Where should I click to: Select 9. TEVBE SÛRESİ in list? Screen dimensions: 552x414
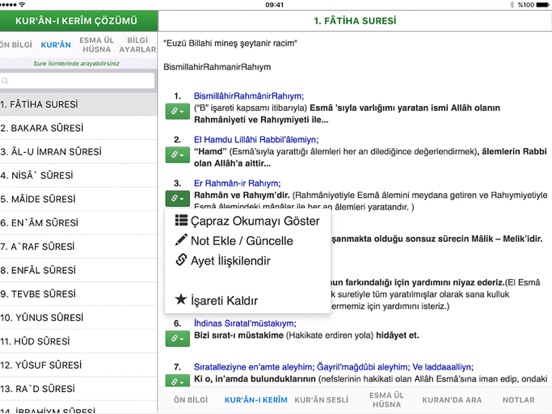(79, 294)
